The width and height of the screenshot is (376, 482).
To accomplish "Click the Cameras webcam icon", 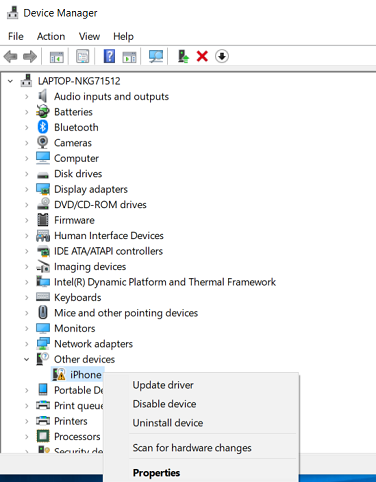I will (x=42, y=143).
